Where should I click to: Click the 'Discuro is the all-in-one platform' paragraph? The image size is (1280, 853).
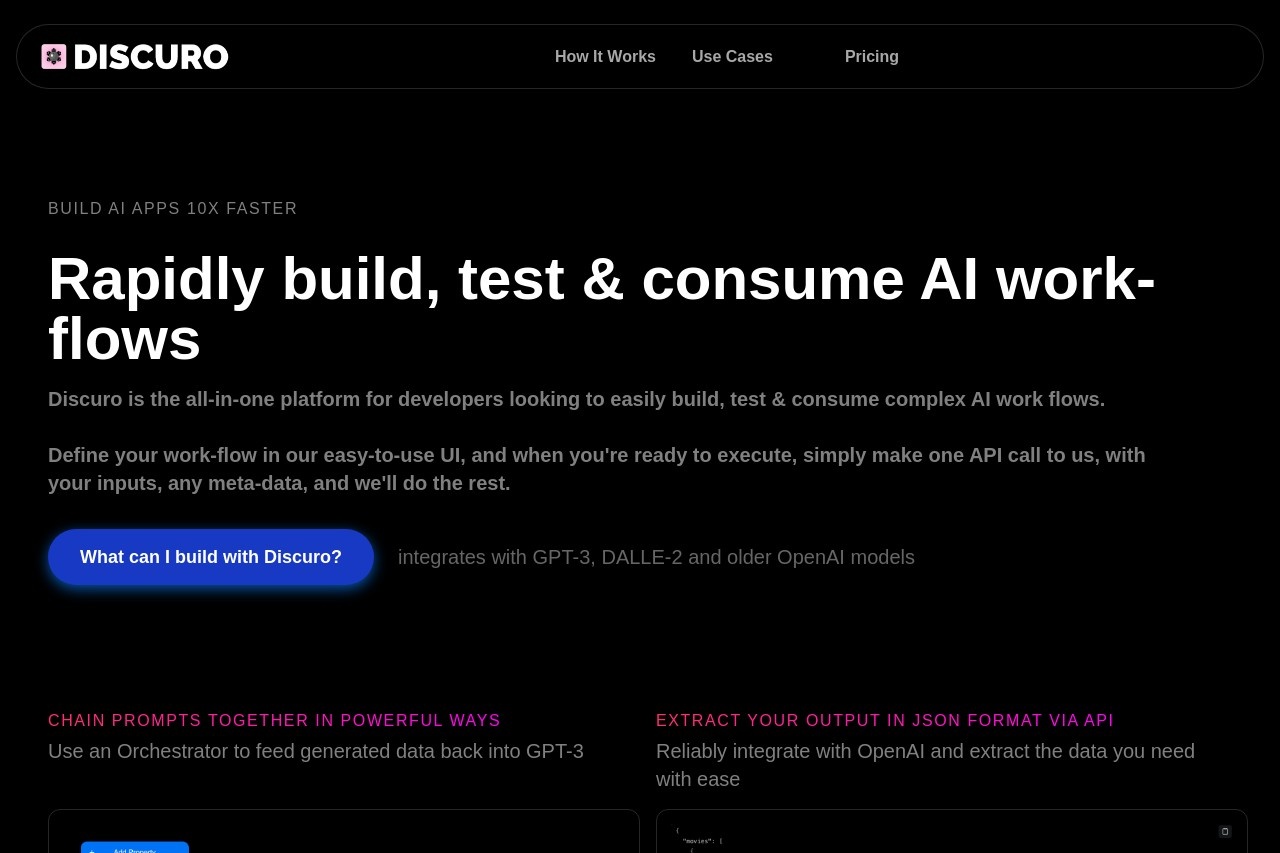(576, 399)
